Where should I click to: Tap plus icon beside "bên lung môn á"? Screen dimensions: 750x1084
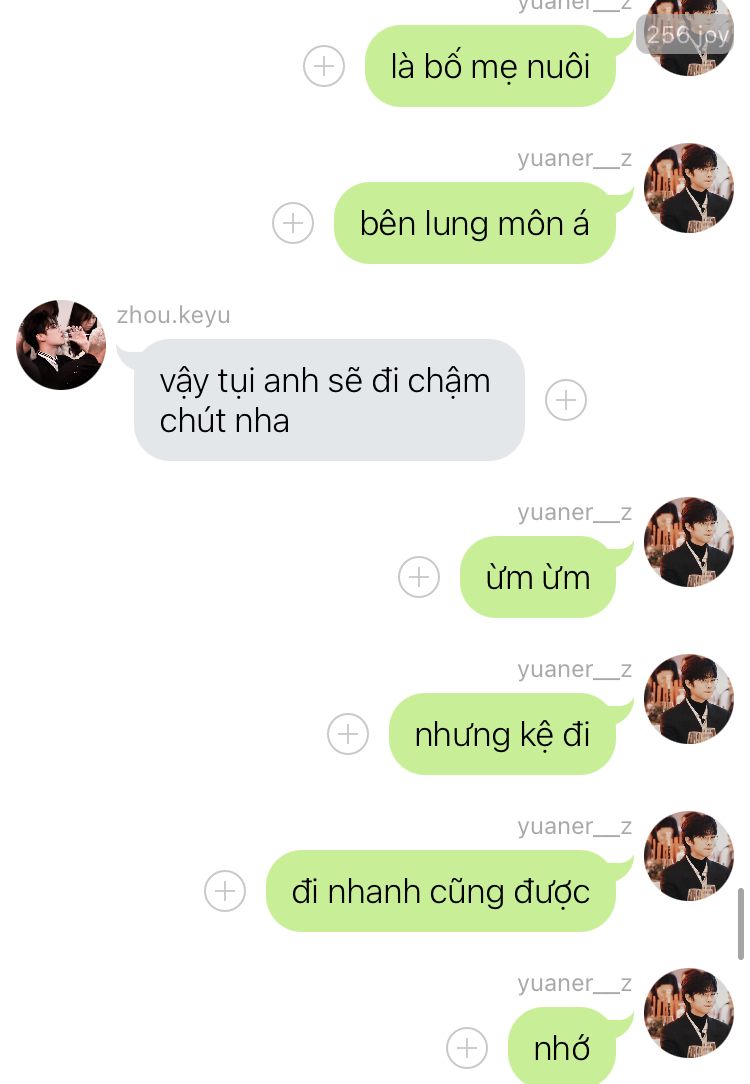click(292, 223)
